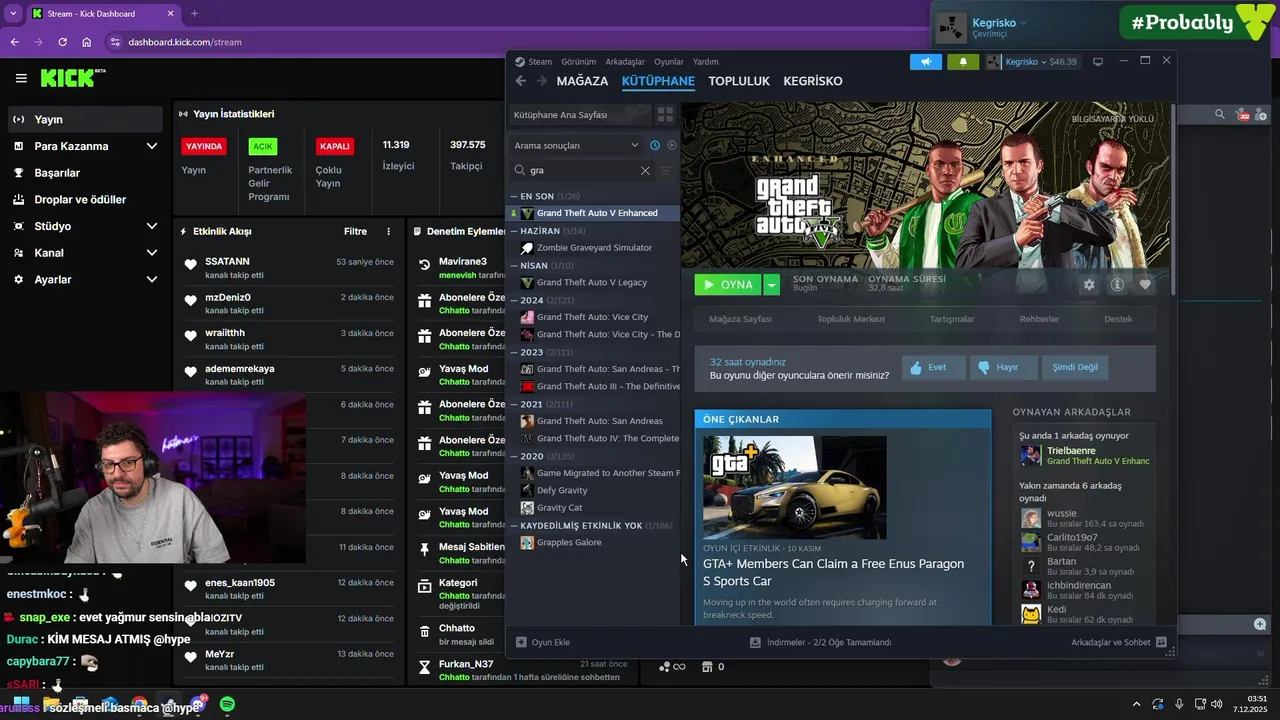Select Gravity Cat game

point(559,508)
